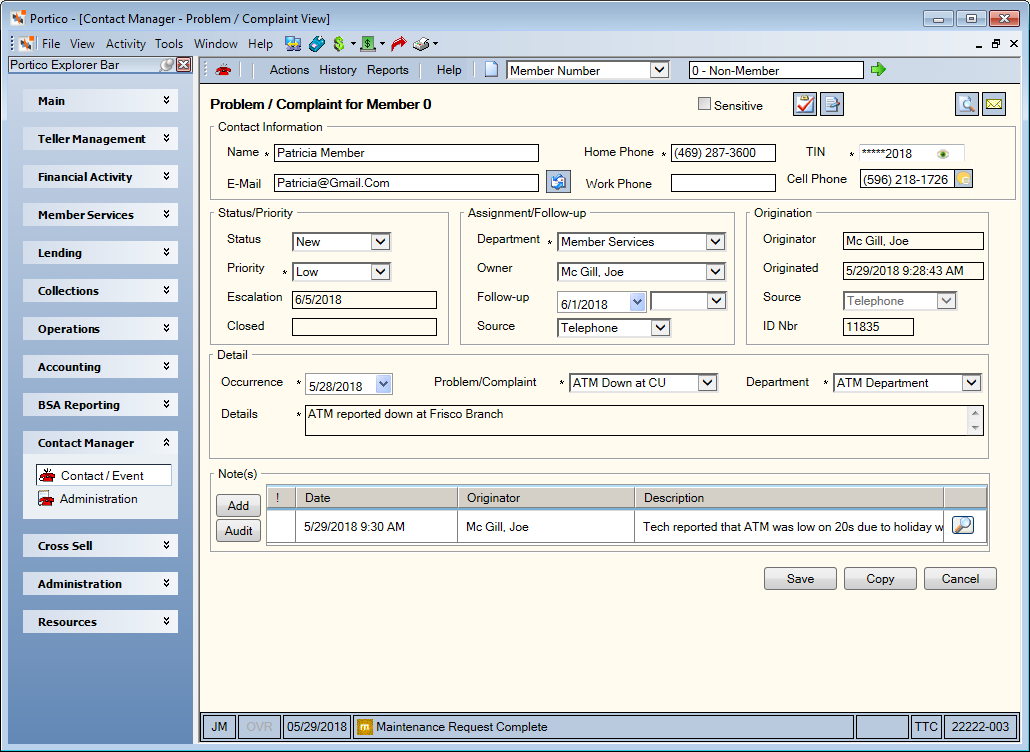Open the Priority dropdown

click(380, 271)
